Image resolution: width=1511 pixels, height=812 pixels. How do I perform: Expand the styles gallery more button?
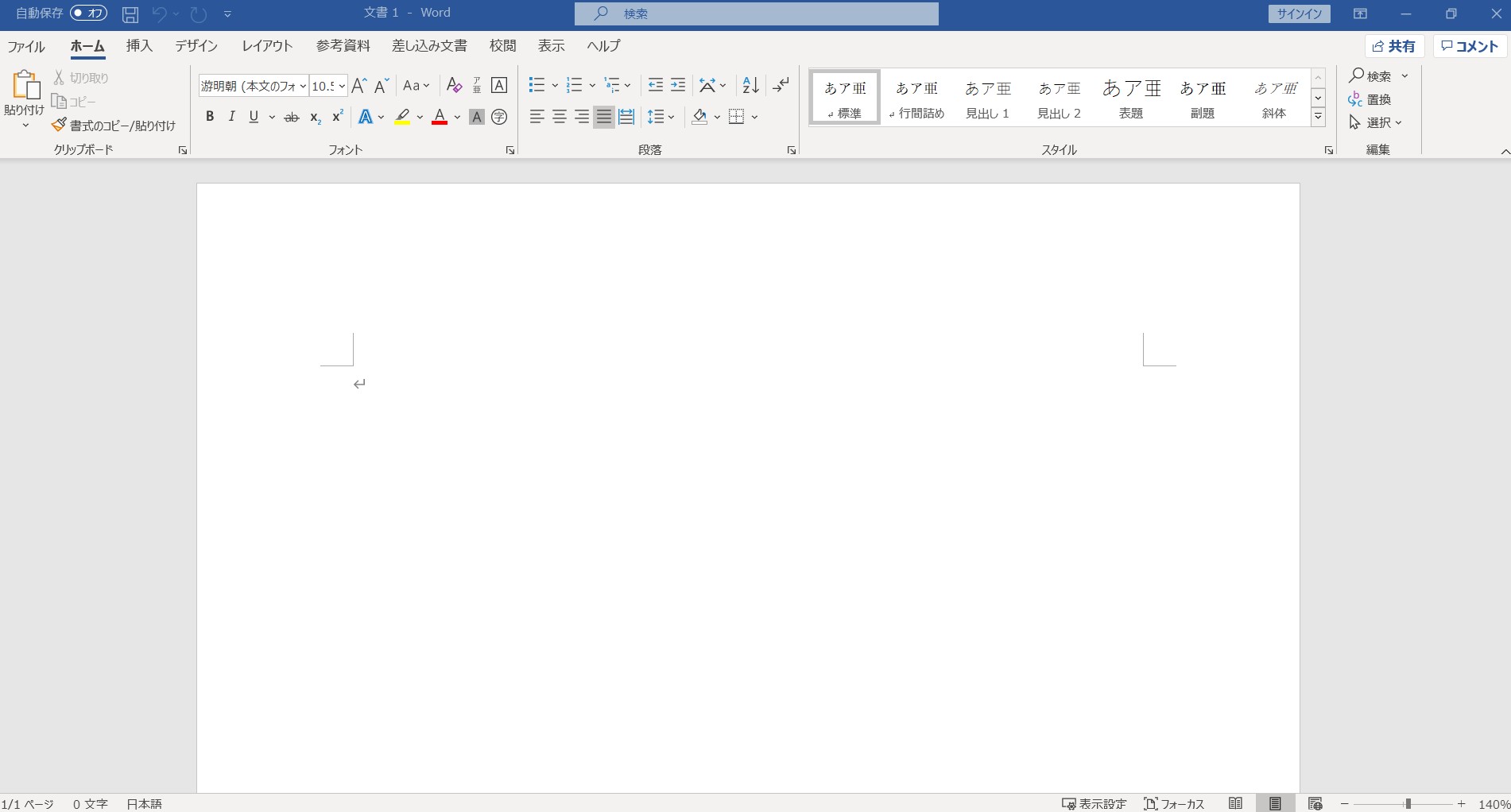1318,117
